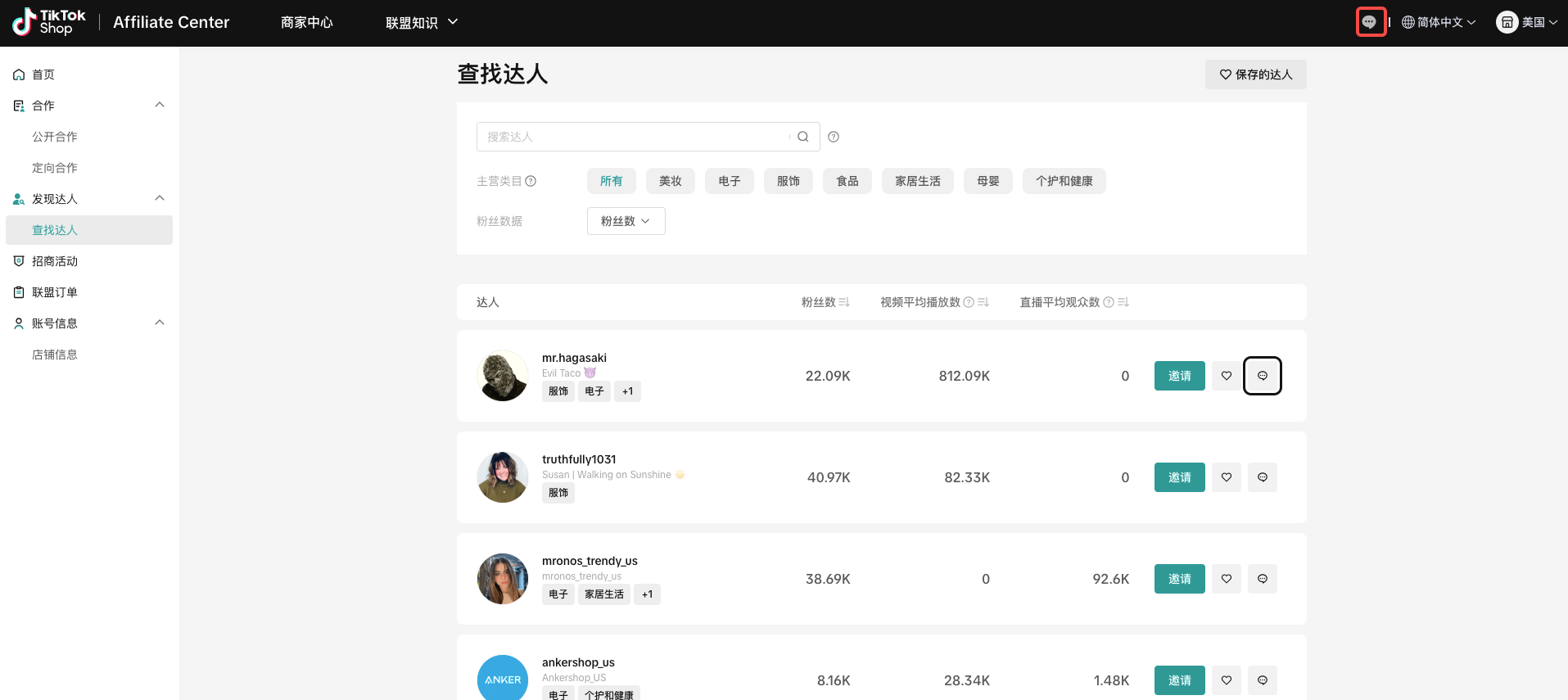Open 保存的达人 saved creators

click(x=1255, y=75)
